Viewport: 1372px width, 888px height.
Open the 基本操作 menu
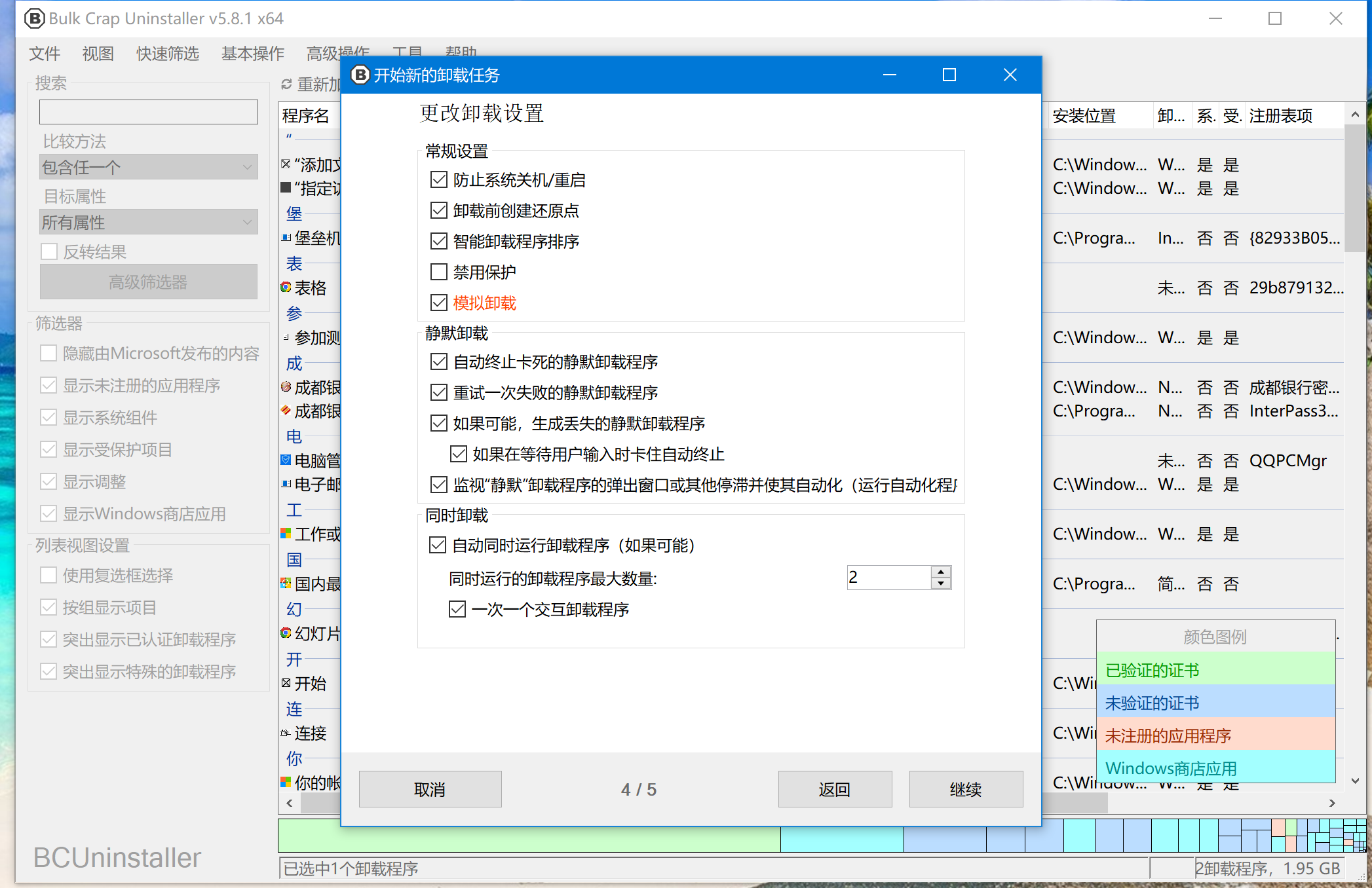(x=252, y=54)
